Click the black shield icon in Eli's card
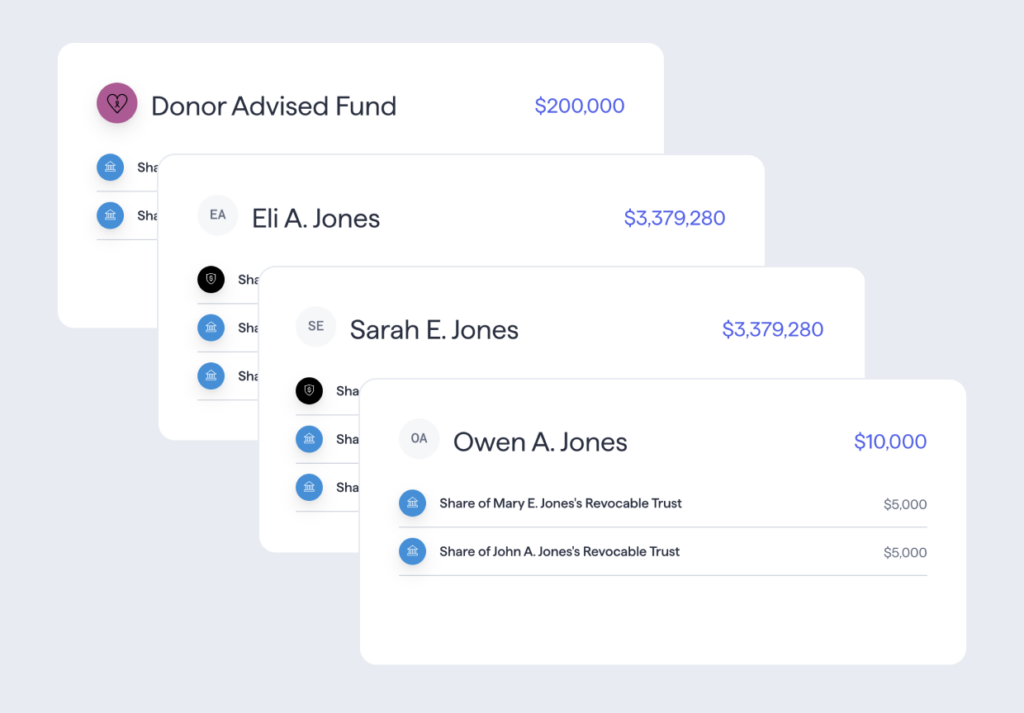1024x713 pixels. tap(211, 279)
